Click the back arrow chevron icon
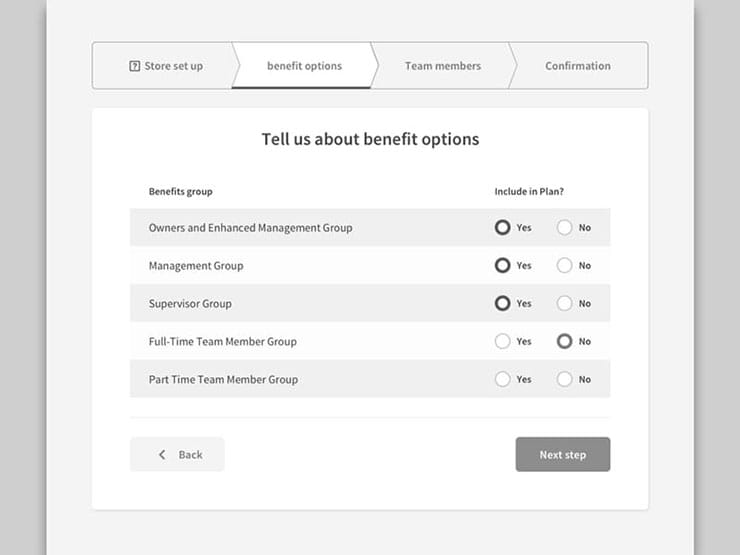The width and height of the screenshot is (740, 555). [x=162, y=455]
